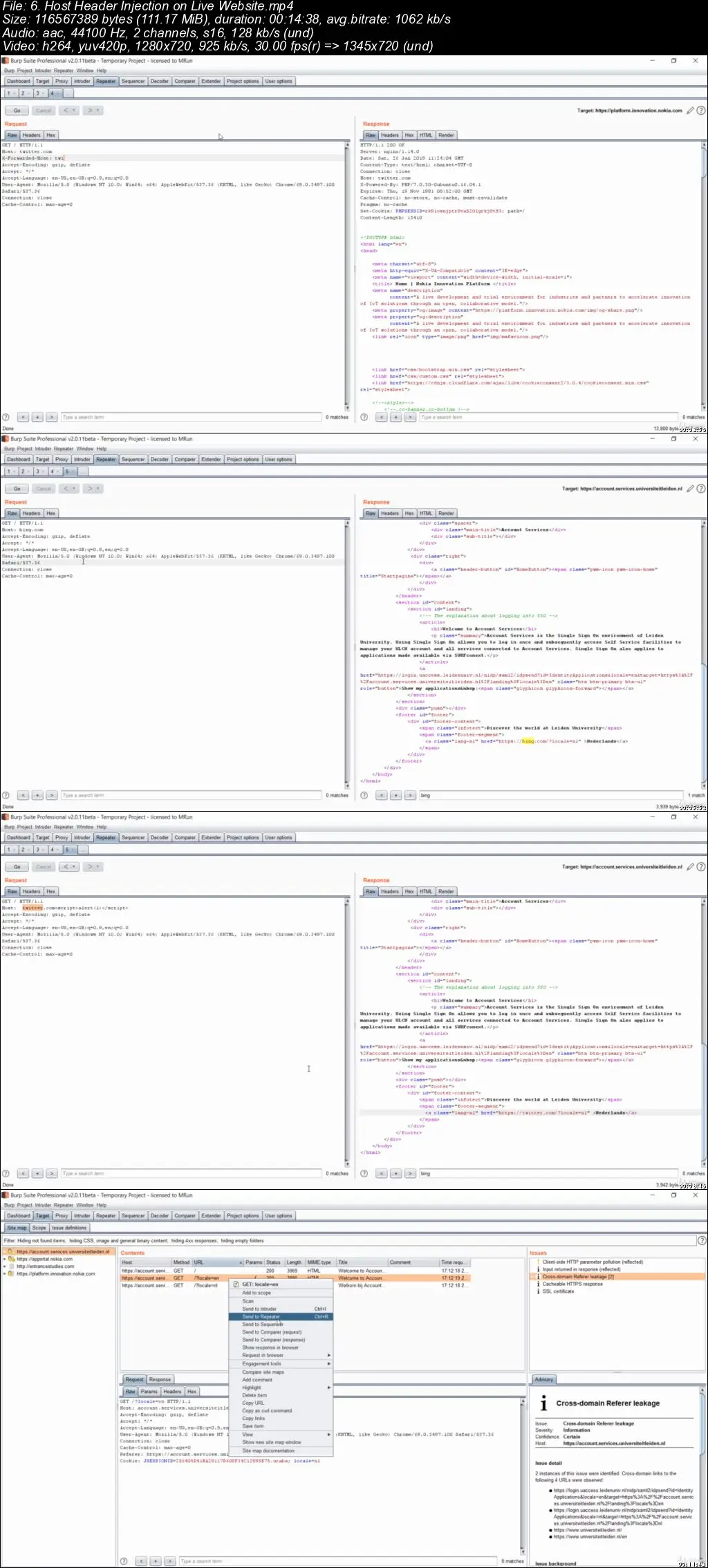Choose Send to Repeater from the context menu
The height and width of the screenshot is (1568, 708).
[281, 1316]
